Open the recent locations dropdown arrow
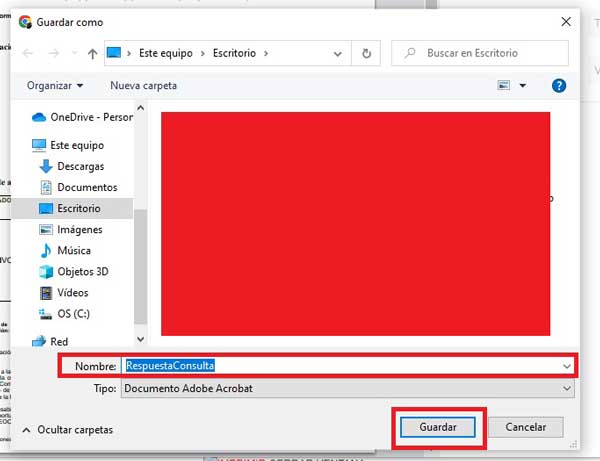The image size is (600, 461). pos(72,53)
